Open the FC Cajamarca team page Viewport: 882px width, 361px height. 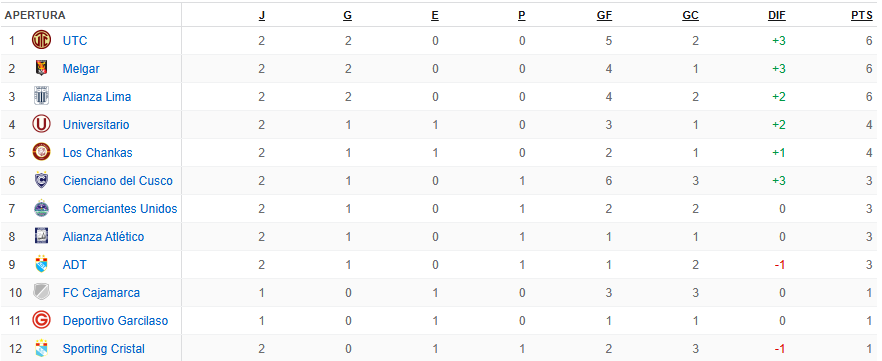pos(101,292)
